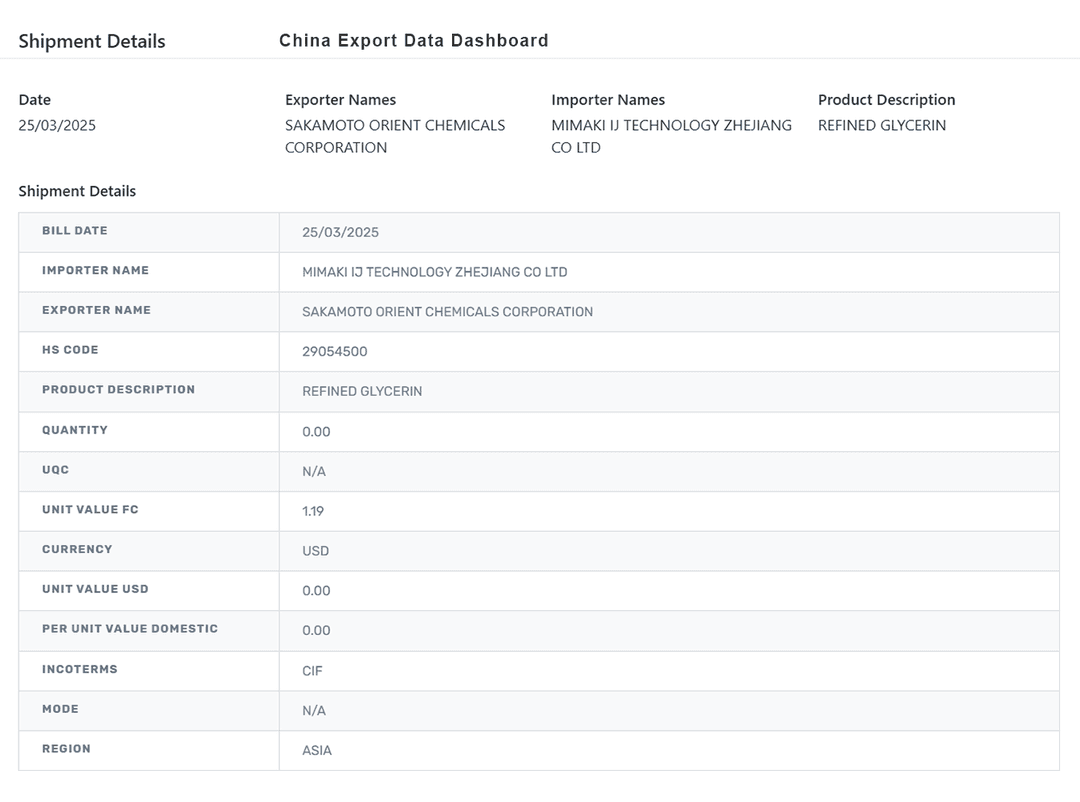Select the BILL DATE row value
Image resolution: width=1080 pixels, height=802 pixels.
point(340,232)
